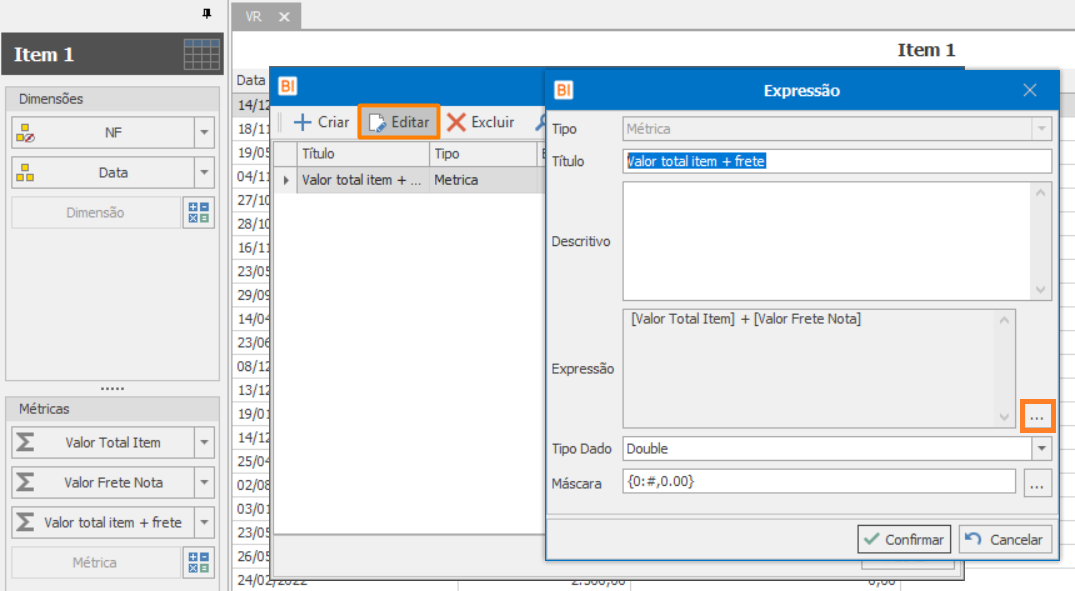Cancel the expression dialog

coord(1004,540)
